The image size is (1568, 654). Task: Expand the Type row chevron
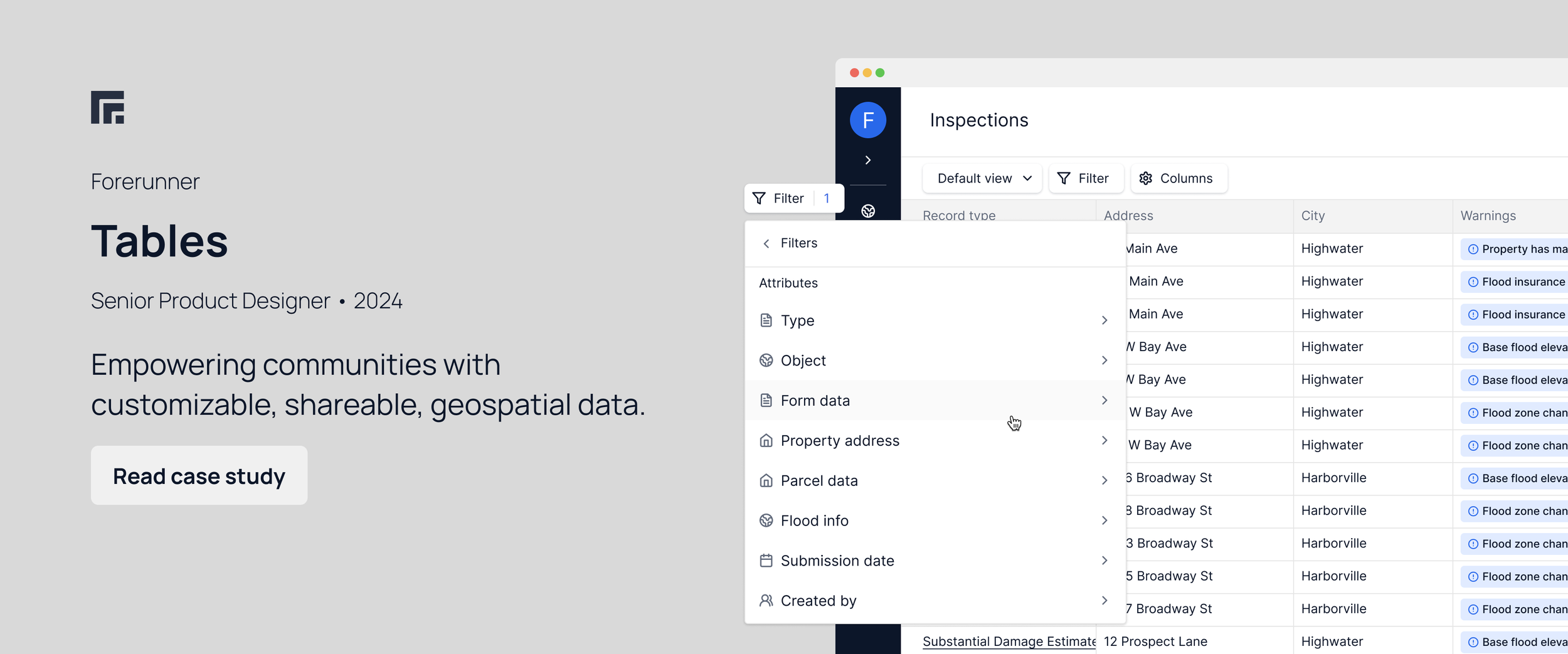[x=1104, y=320]
